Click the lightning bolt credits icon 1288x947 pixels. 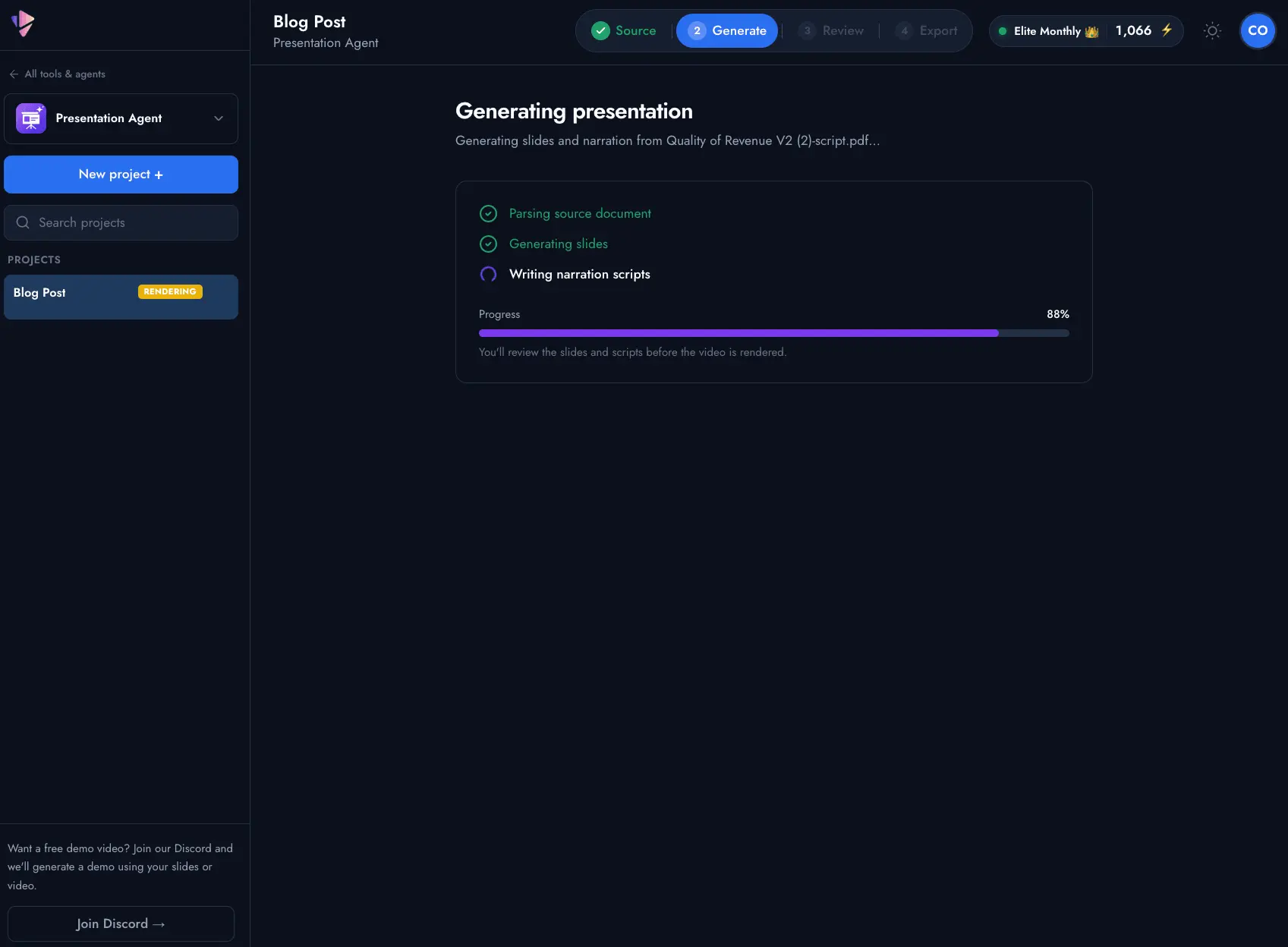click(x=1167, y=30)
